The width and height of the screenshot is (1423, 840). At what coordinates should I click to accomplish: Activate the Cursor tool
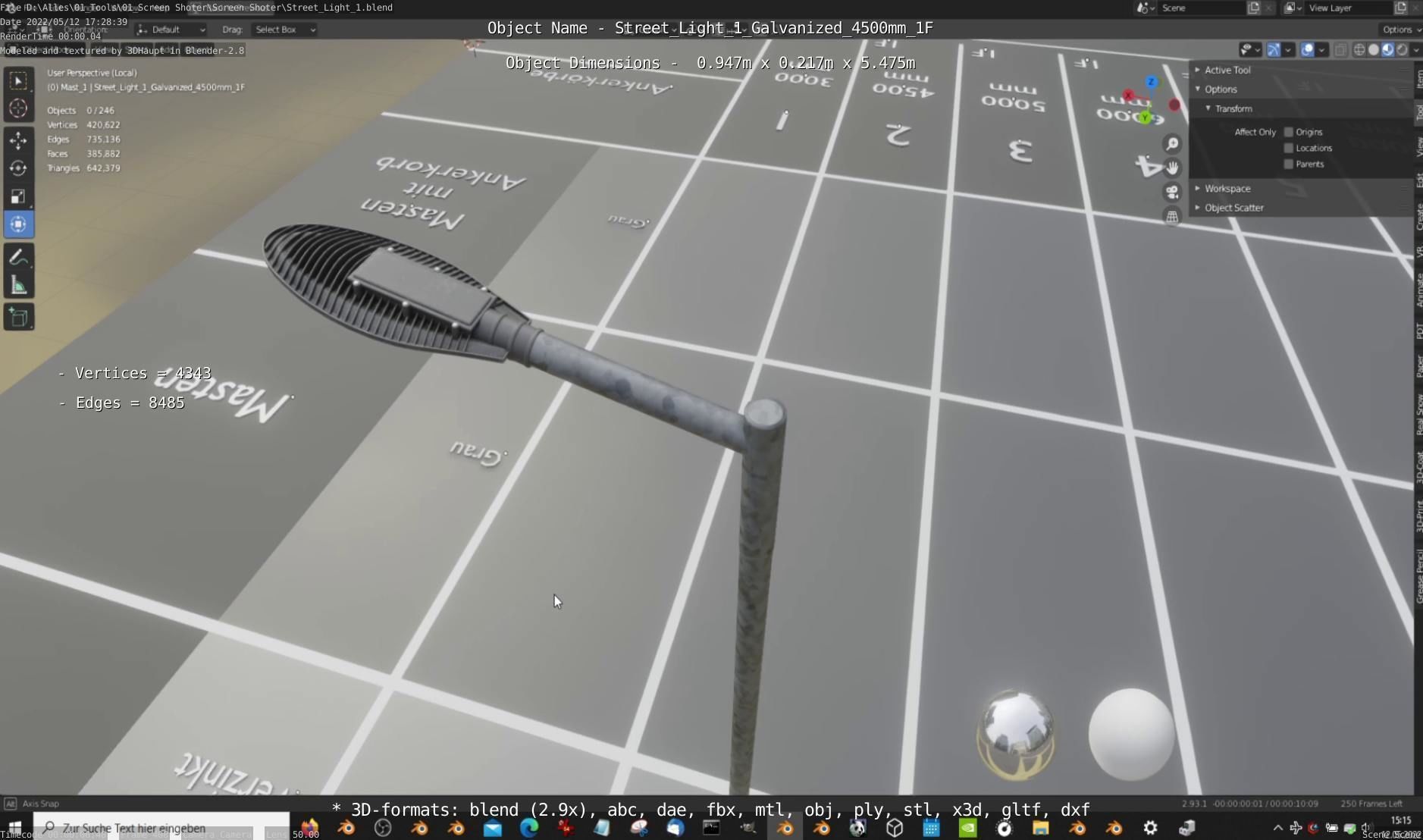pos(18,108)
